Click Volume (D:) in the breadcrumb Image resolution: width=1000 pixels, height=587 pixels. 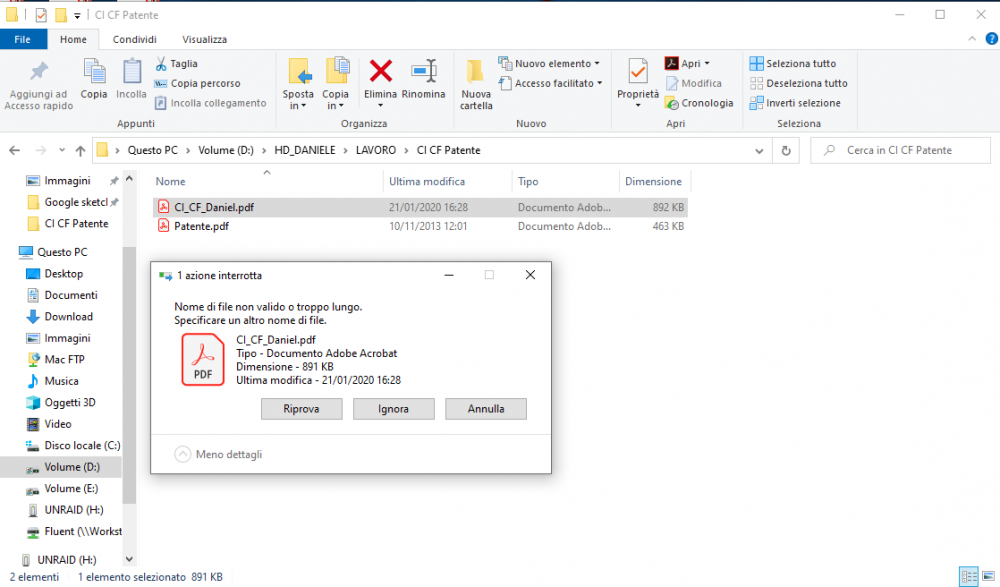tap(226, 151)
